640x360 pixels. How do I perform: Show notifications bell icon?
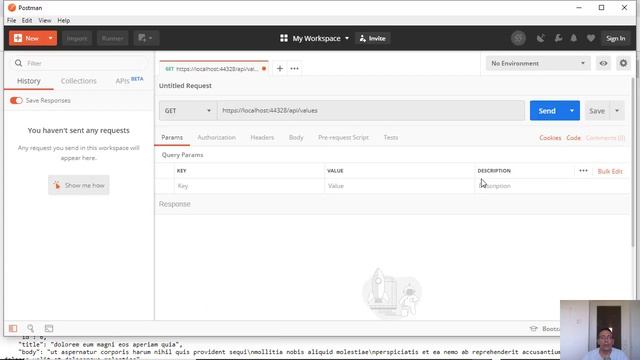pos(573,38)
